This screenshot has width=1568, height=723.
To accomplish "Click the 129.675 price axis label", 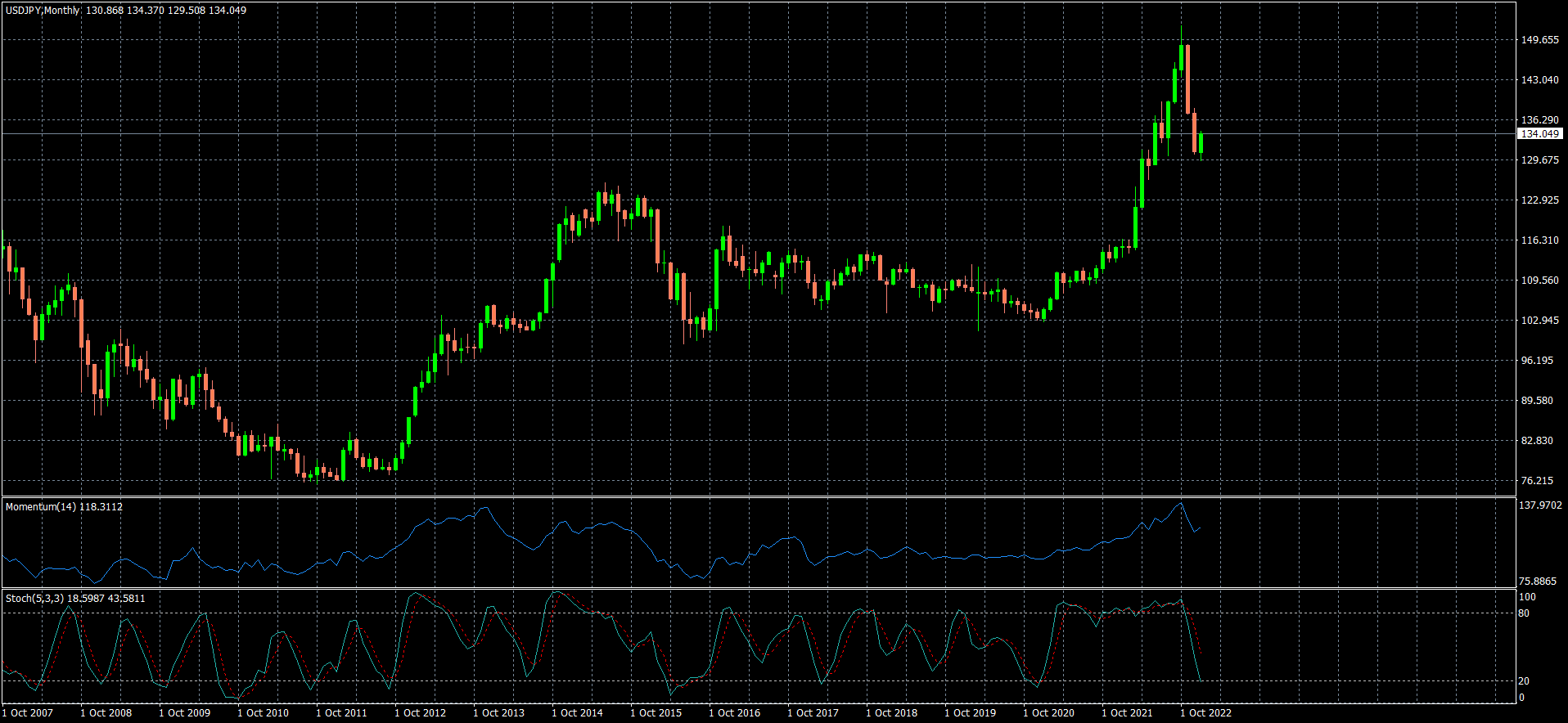I will point(1540,160).
